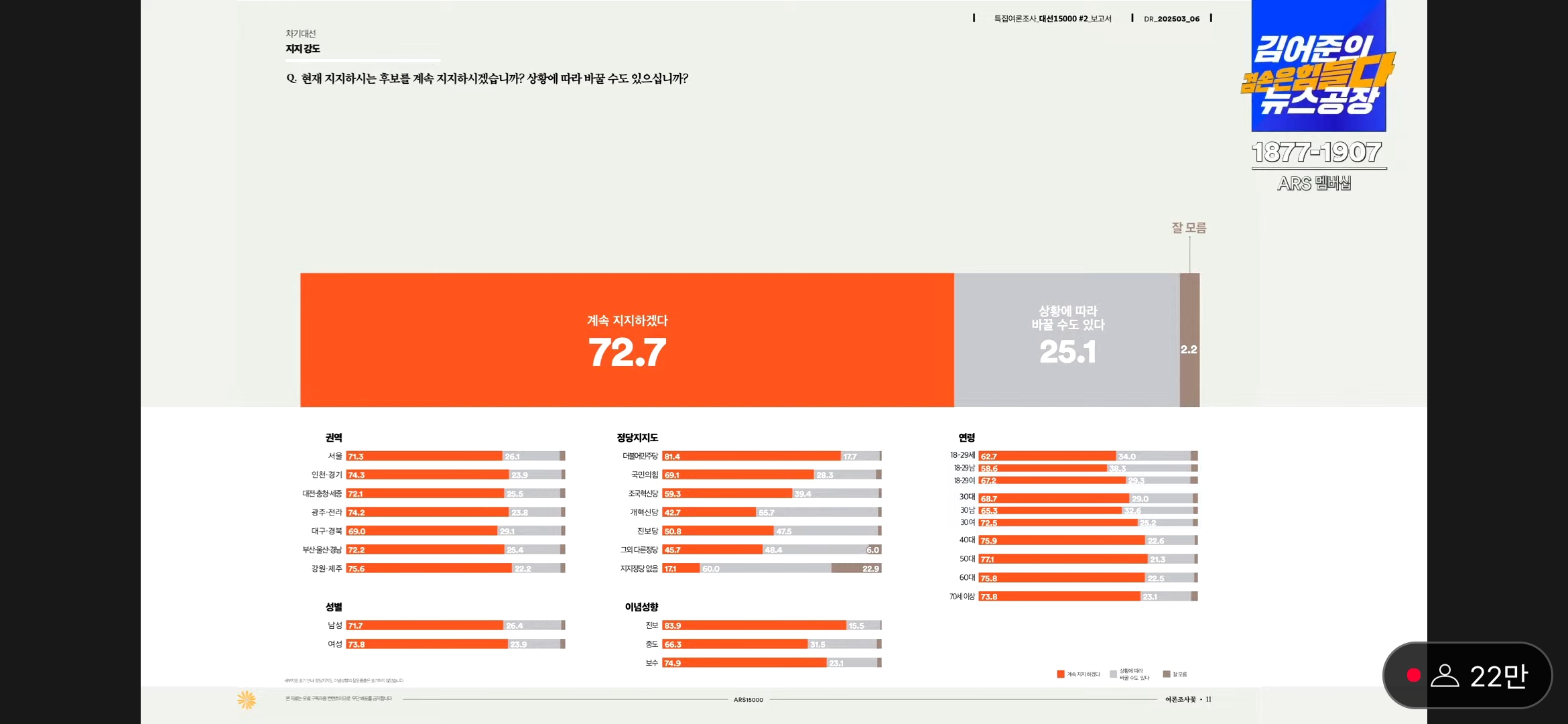Click the large orange 72.7 bar
The image size is (1568, 724).
627,340
